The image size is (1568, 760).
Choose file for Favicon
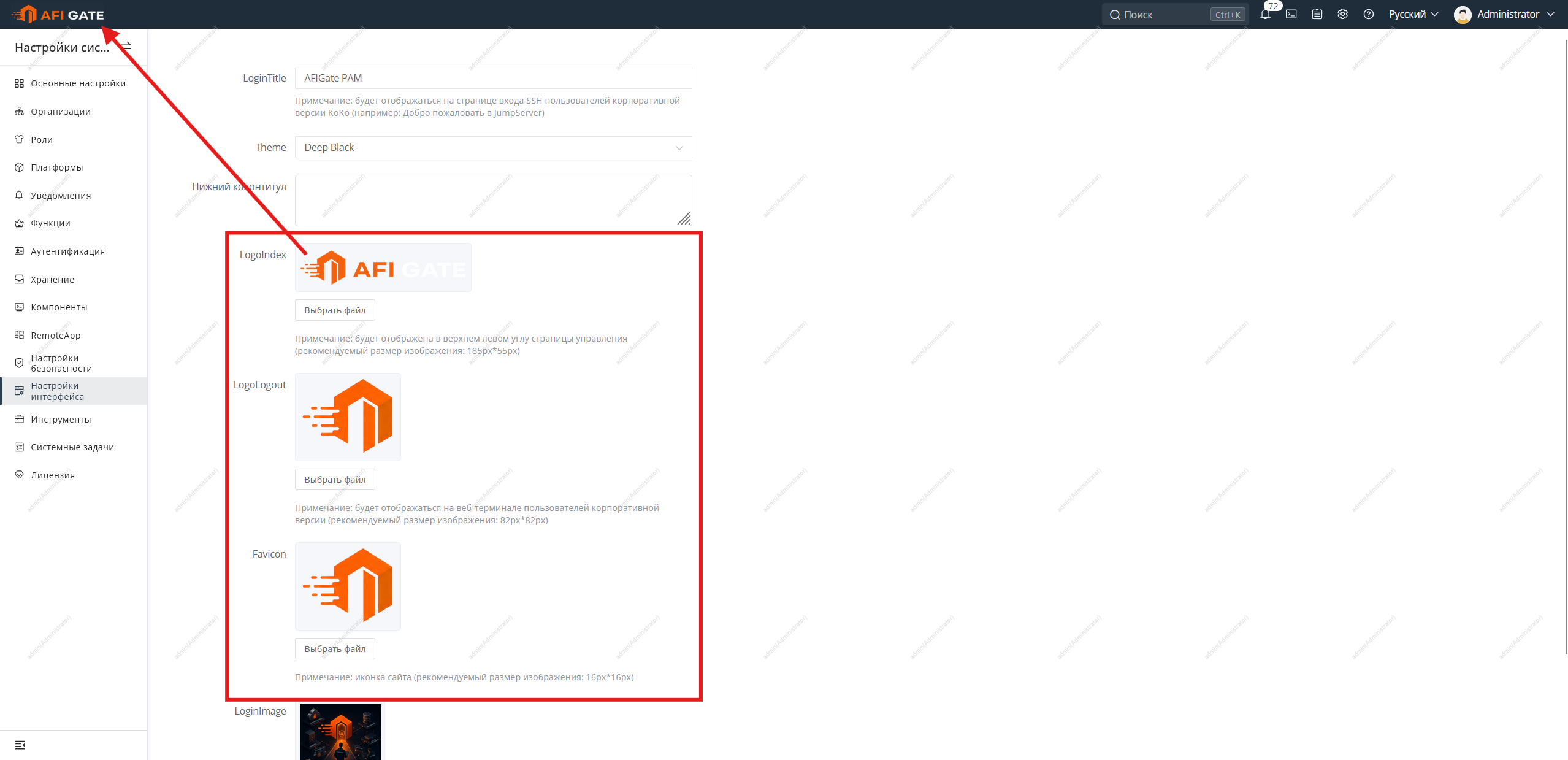pos(335,649)
